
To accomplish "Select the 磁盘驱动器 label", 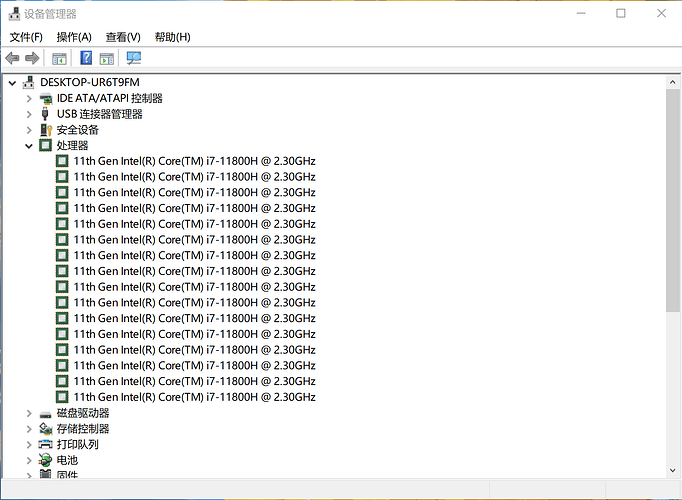I will pyautogui.click(x=83, y=413).
